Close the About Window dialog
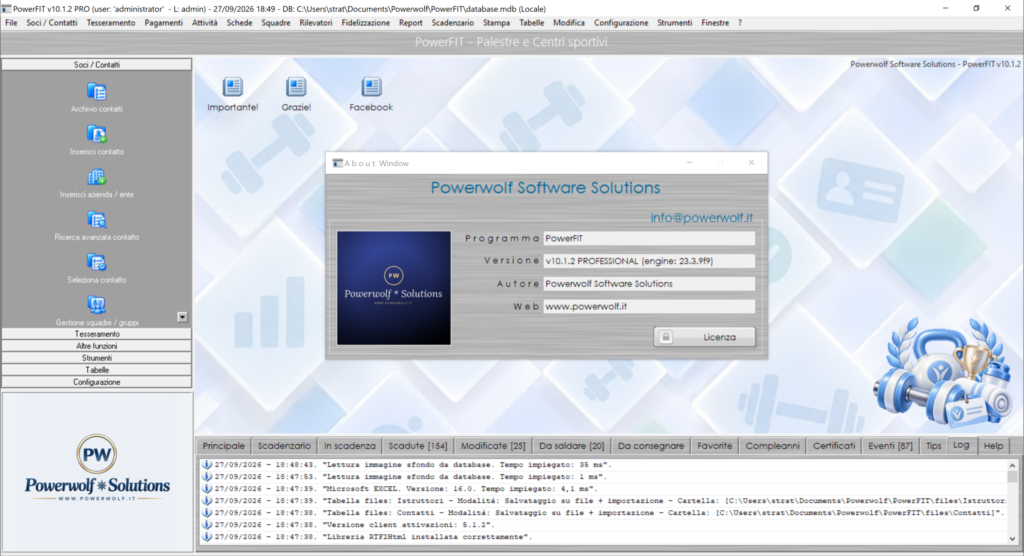 [751, 163]
